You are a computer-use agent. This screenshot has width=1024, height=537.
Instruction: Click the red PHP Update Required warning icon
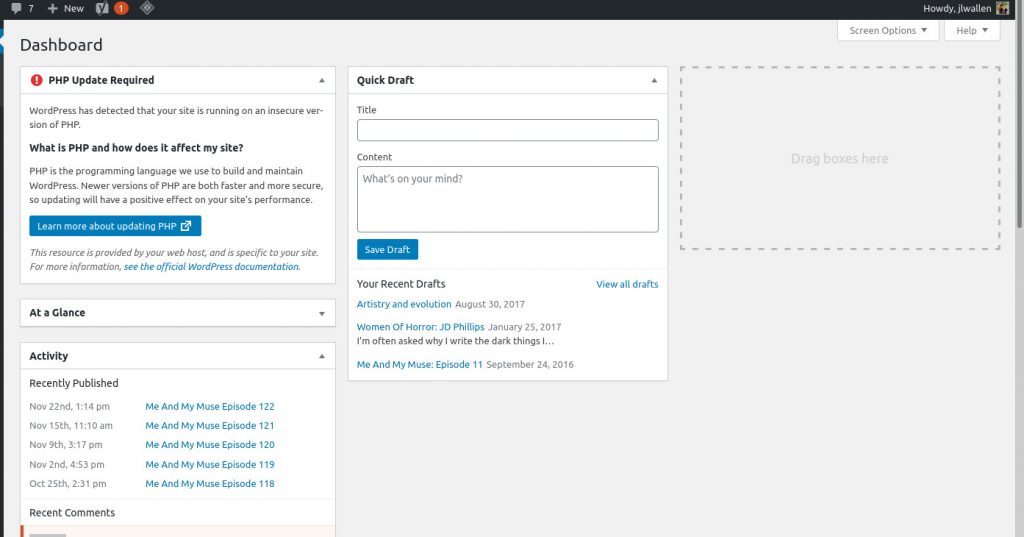point(37,80)
